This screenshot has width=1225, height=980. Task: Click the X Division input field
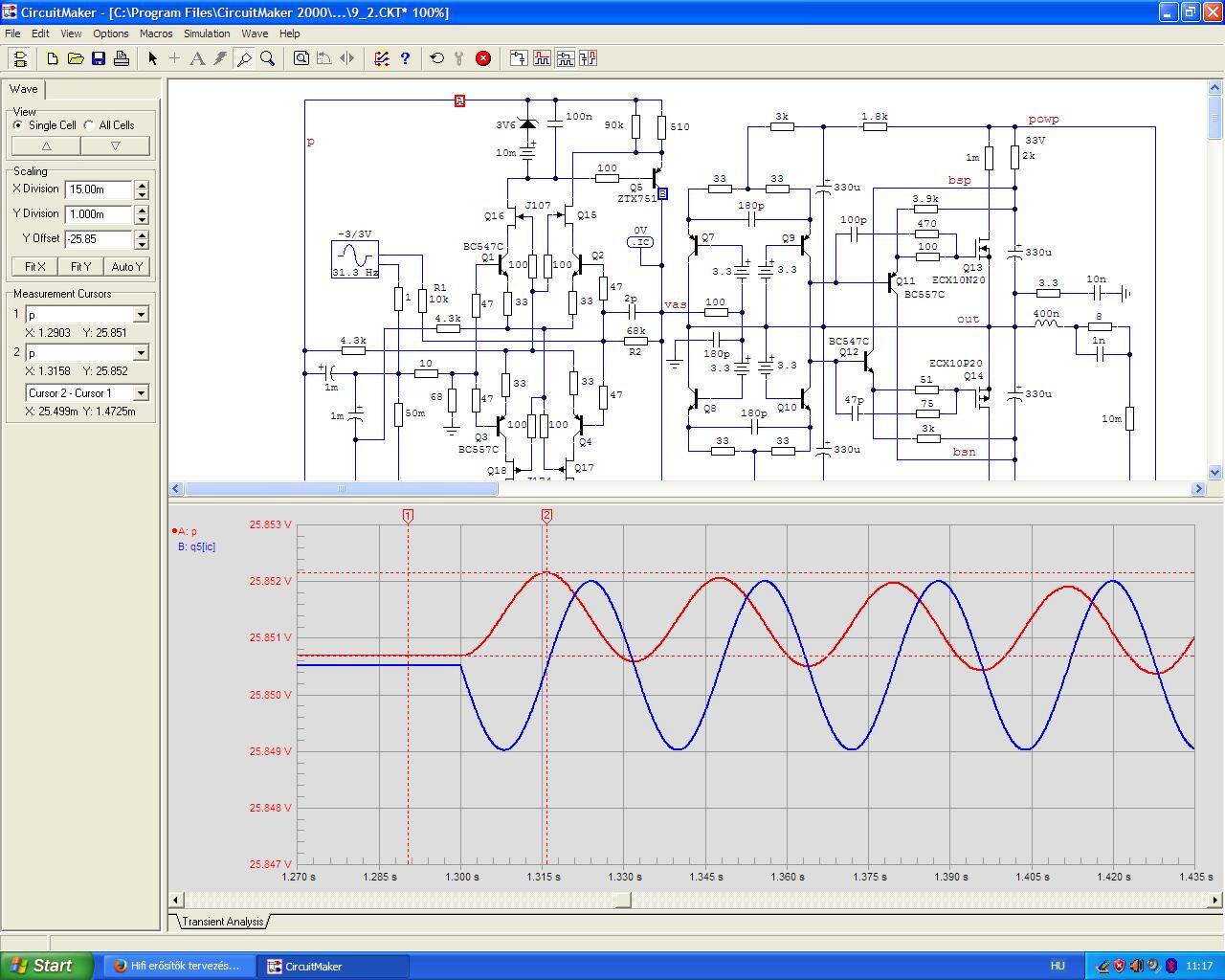pyautogui.click(x=100, y=189)
